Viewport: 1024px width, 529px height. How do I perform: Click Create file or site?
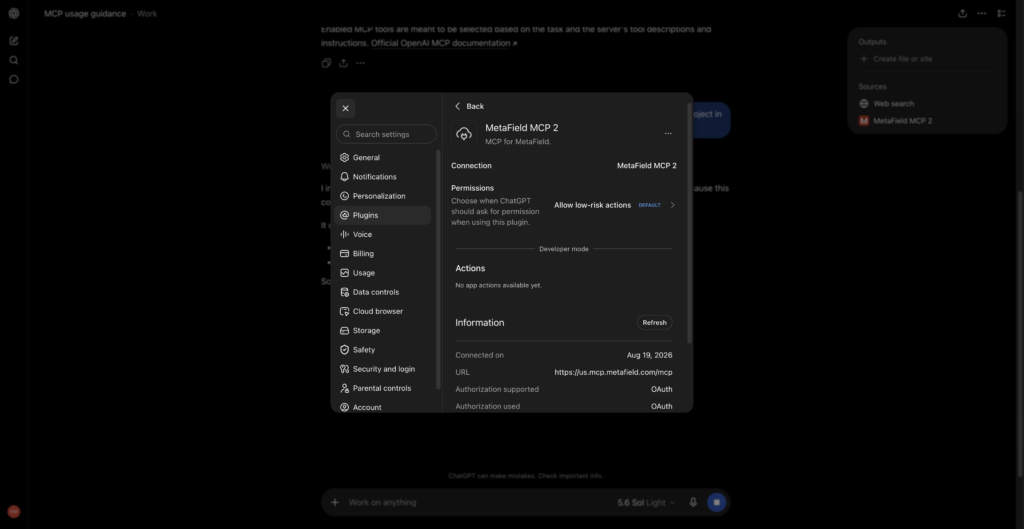895,59
